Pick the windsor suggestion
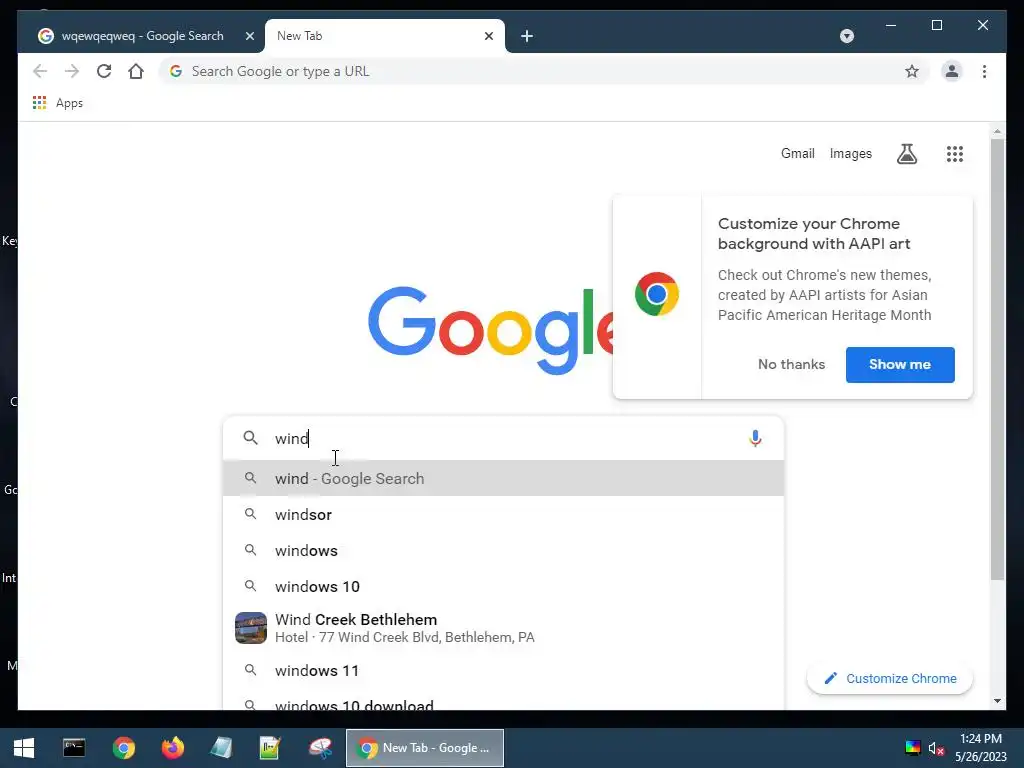The width and height of the screenshot is (1024, 768). pyautogui.click(x=503, y=515)
